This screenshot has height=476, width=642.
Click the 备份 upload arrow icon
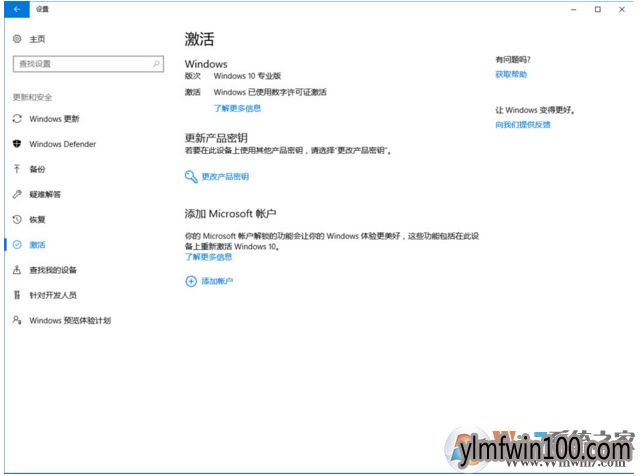point(17,169)
